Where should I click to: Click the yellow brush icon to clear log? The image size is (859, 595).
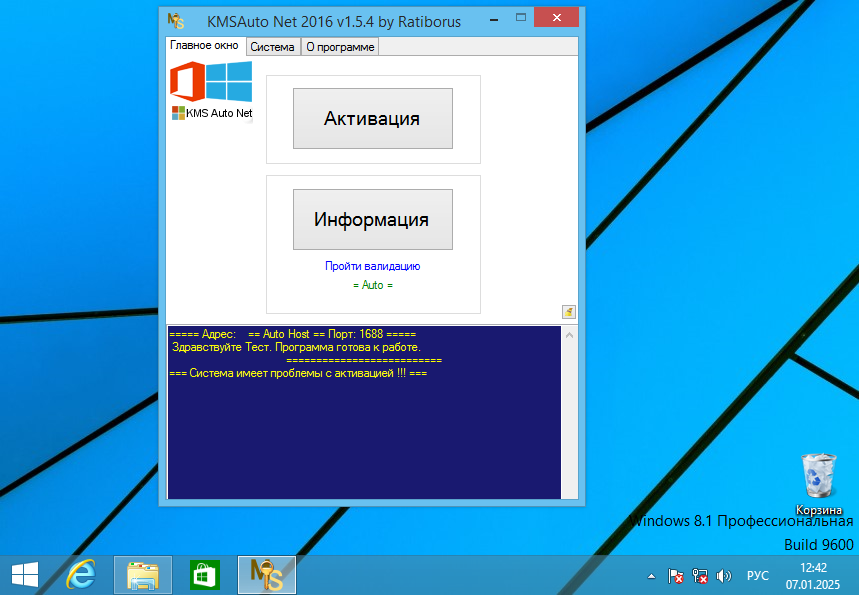click(568, 311)
